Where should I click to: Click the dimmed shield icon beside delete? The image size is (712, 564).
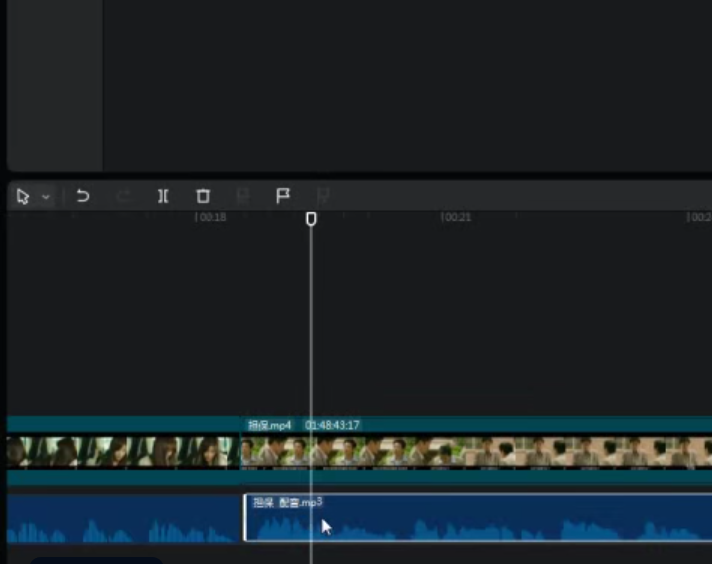243,196
